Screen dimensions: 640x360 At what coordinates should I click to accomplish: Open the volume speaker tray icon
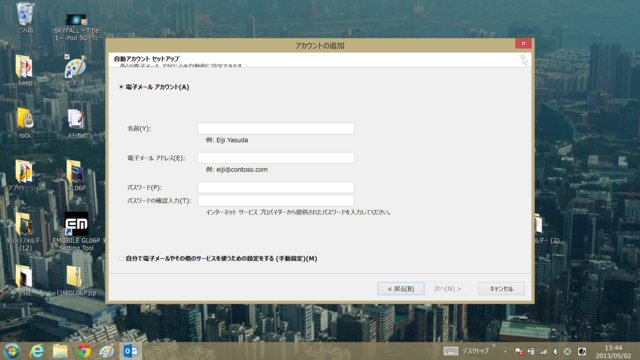tap(555, 351)
